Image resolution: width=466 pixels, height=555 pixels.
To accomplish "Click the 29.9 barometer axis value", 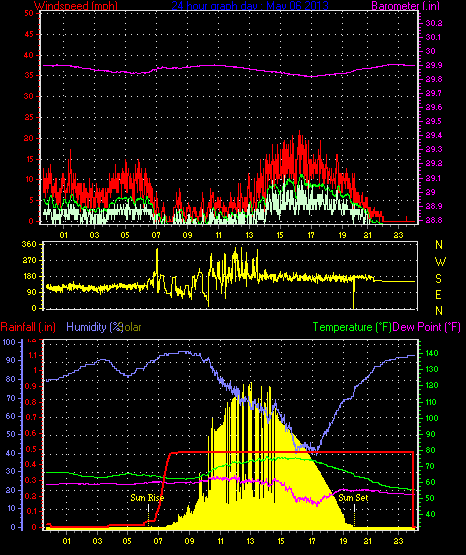I will pyautogui.click(x=434, y=65).
